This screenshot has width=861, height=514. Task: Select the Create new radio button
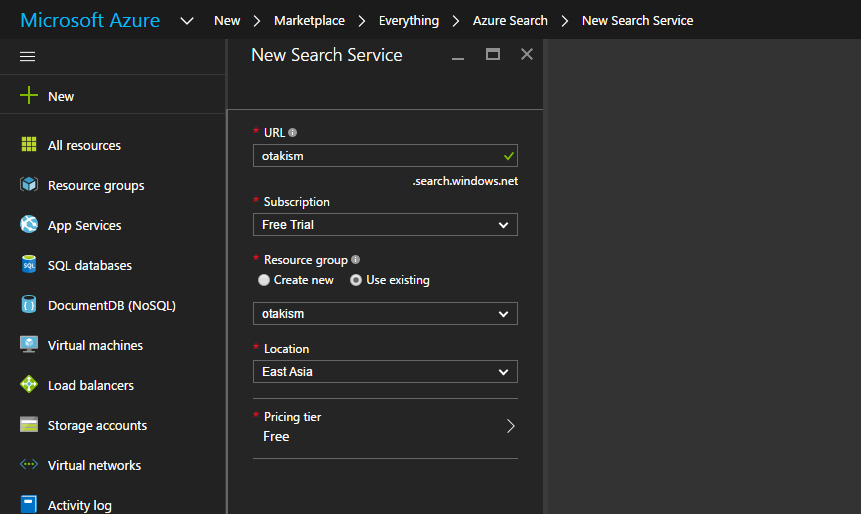[264, 280]
